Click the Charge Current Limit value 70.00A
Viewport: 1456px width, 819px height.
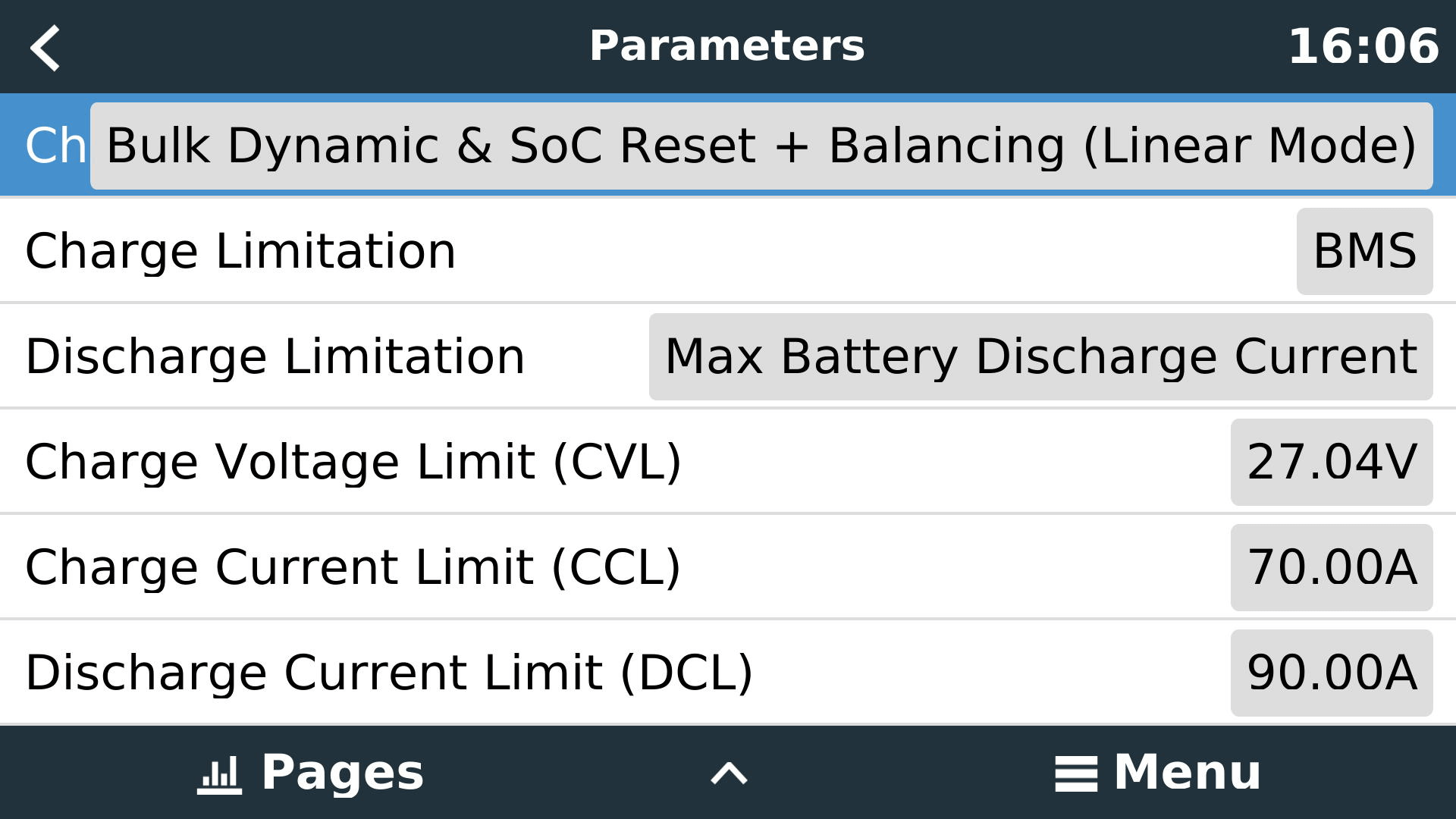coord(1329,566)
